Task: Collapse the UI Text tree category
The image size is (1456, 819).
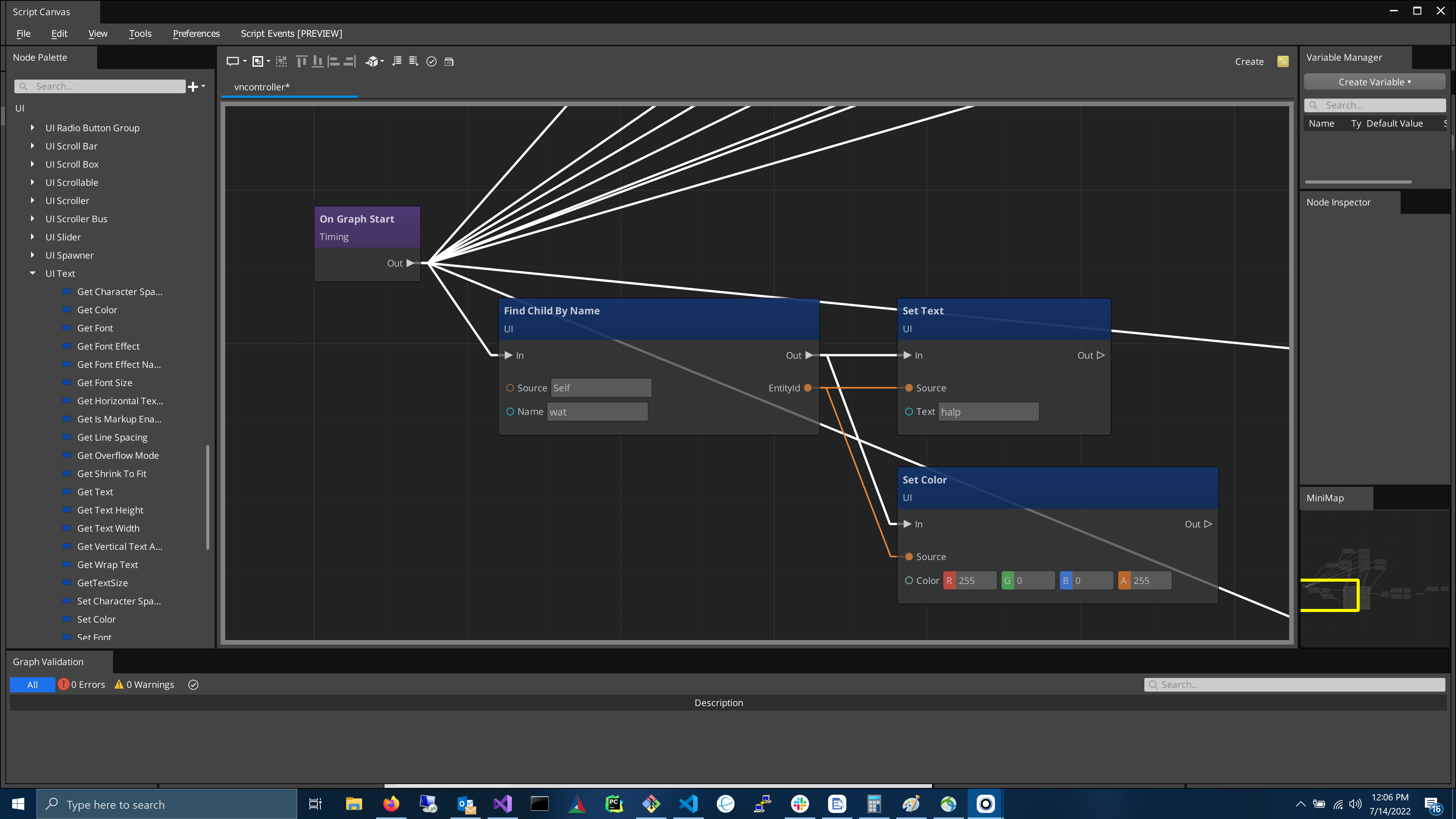Action: click(33, 273)
